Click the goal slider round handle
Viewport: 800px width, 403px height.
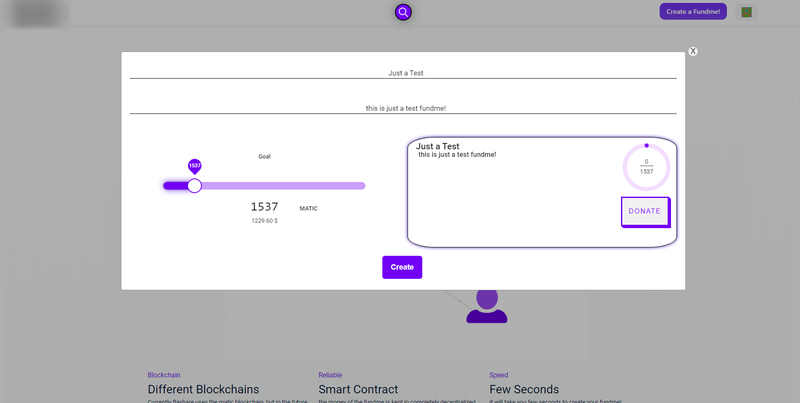click(x=194, y=186)
